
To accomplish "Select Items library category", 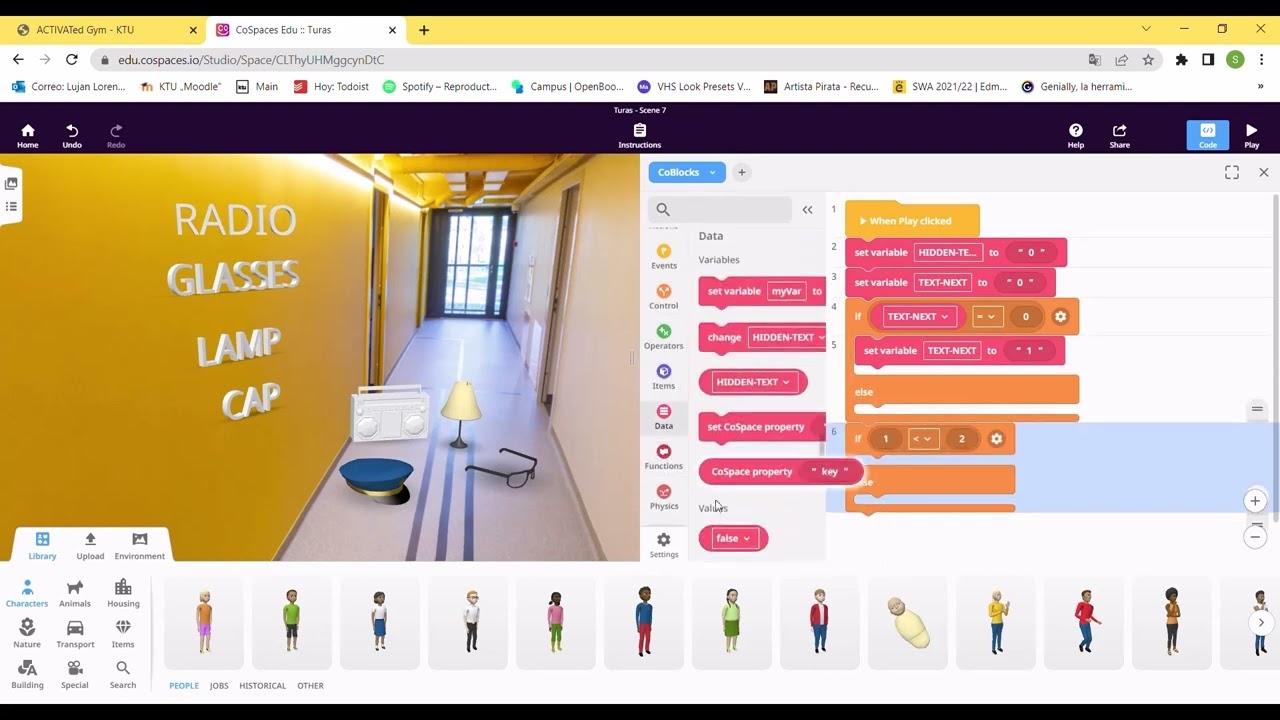I will coord(123,634).
